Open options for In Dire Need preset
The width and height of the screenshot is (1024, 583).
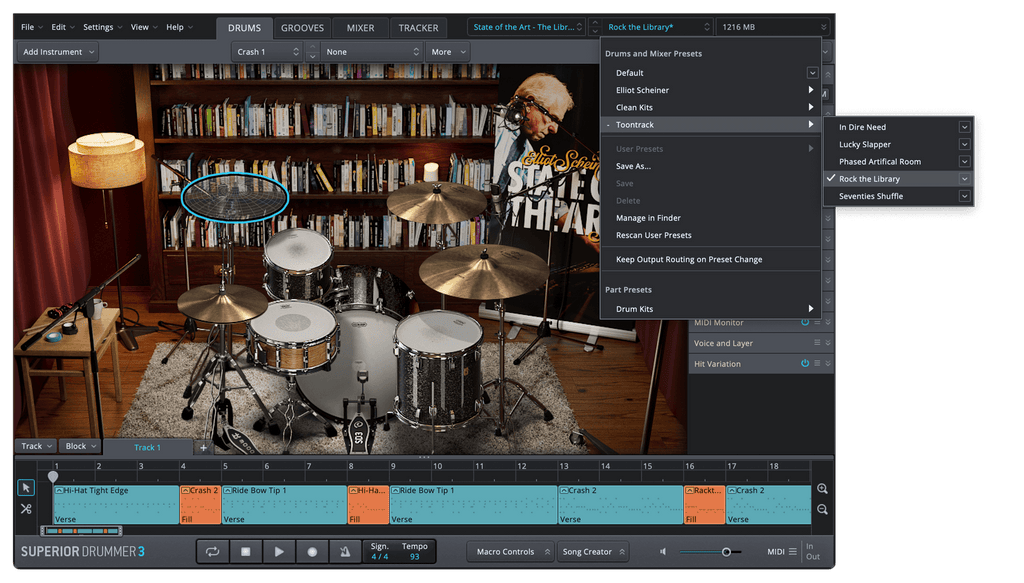coord(964,127)
